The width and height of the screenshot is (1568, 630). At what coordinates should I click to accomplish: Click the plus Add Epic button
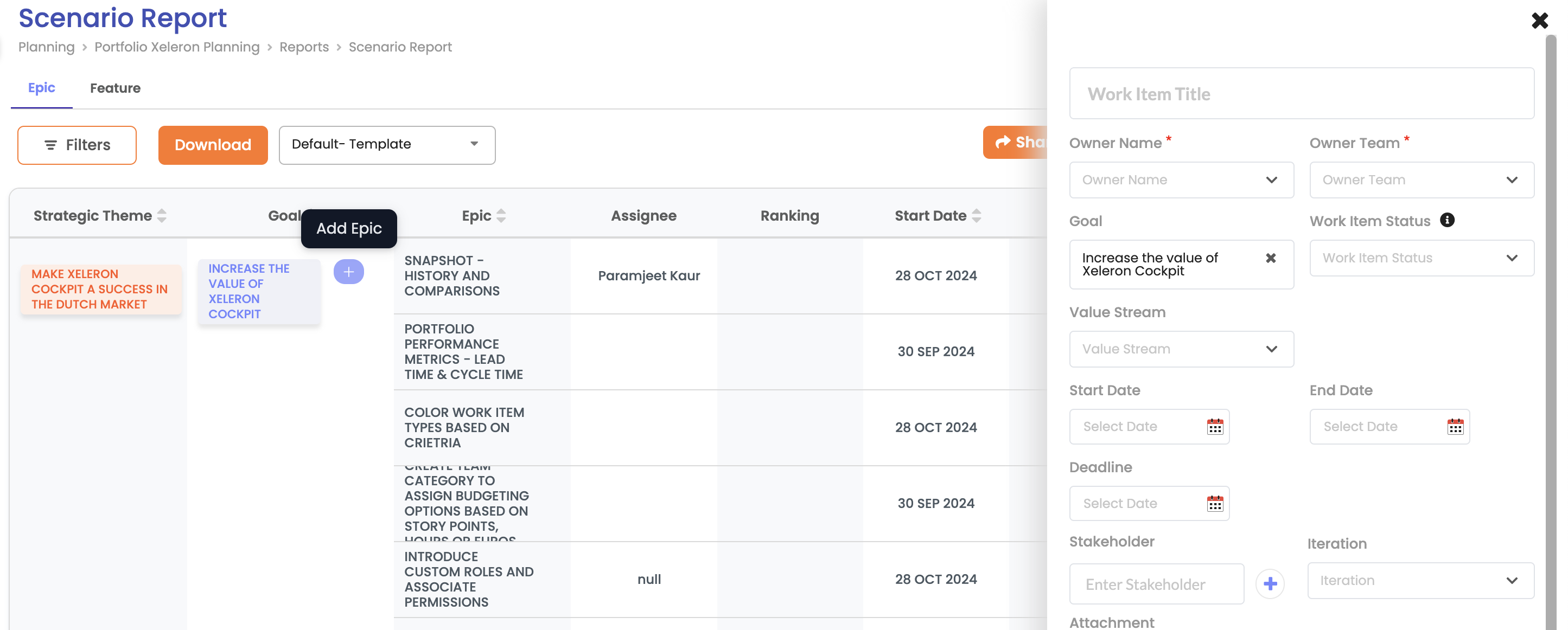(348, 272)
